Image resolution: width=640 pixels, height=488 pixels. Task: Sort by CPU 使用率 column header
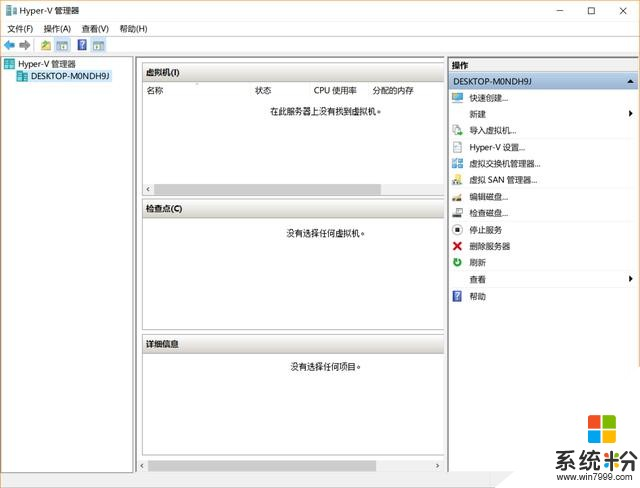click(335, 91)
